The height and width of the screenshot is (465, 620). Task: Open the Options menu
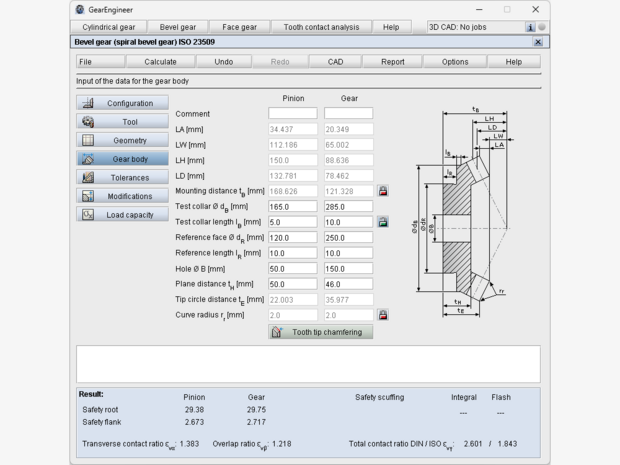tap(455, 62)
